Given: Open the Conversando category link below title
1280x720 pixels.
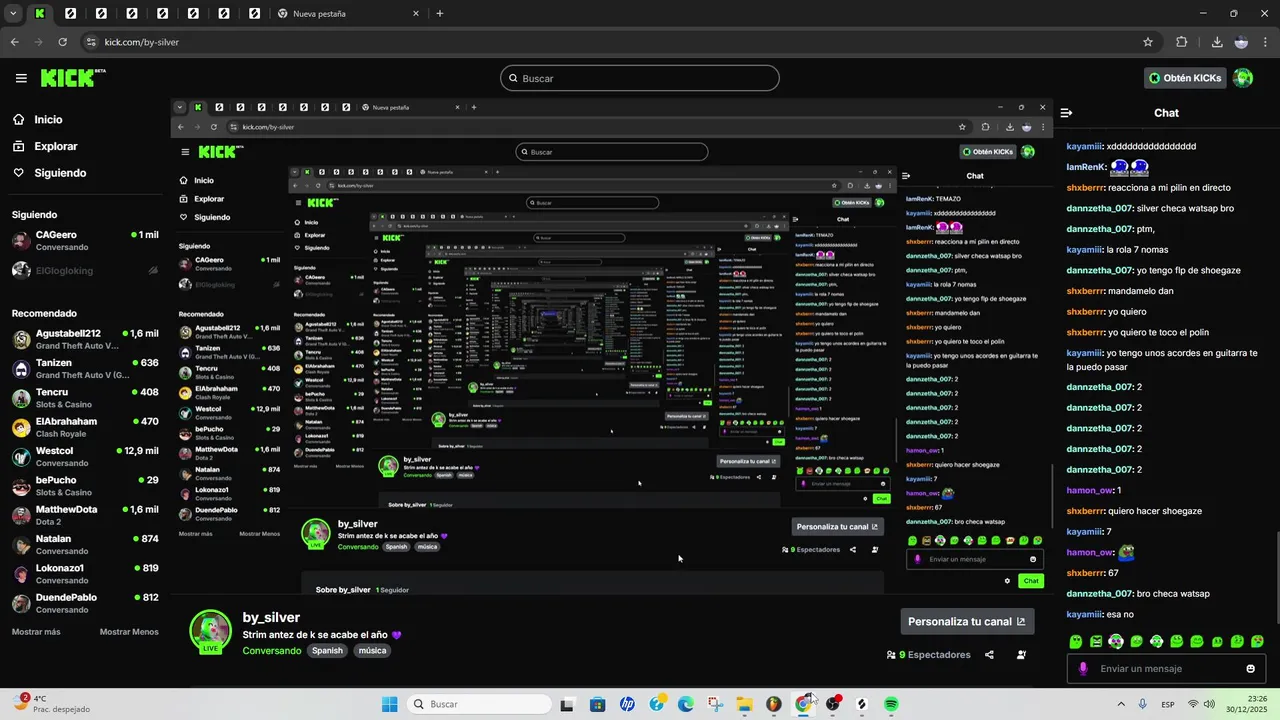Looking at the screenshot, I should click(x=271, y=650).
